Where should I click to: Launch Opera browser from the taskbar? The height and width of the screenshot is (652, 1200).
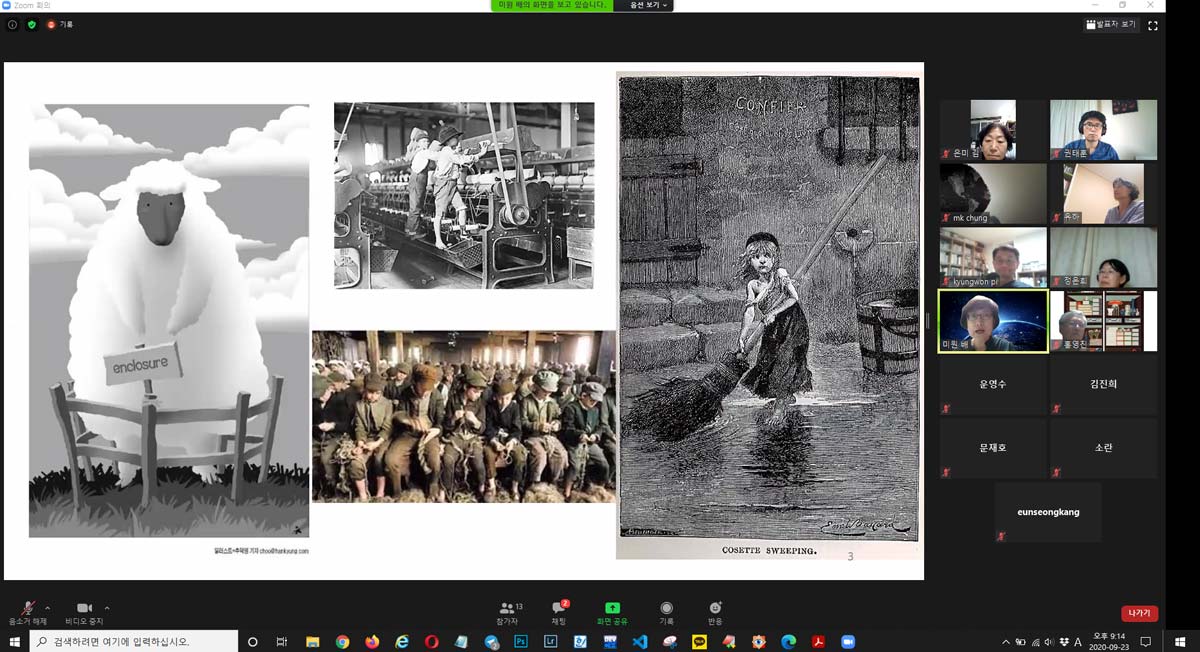431,641
